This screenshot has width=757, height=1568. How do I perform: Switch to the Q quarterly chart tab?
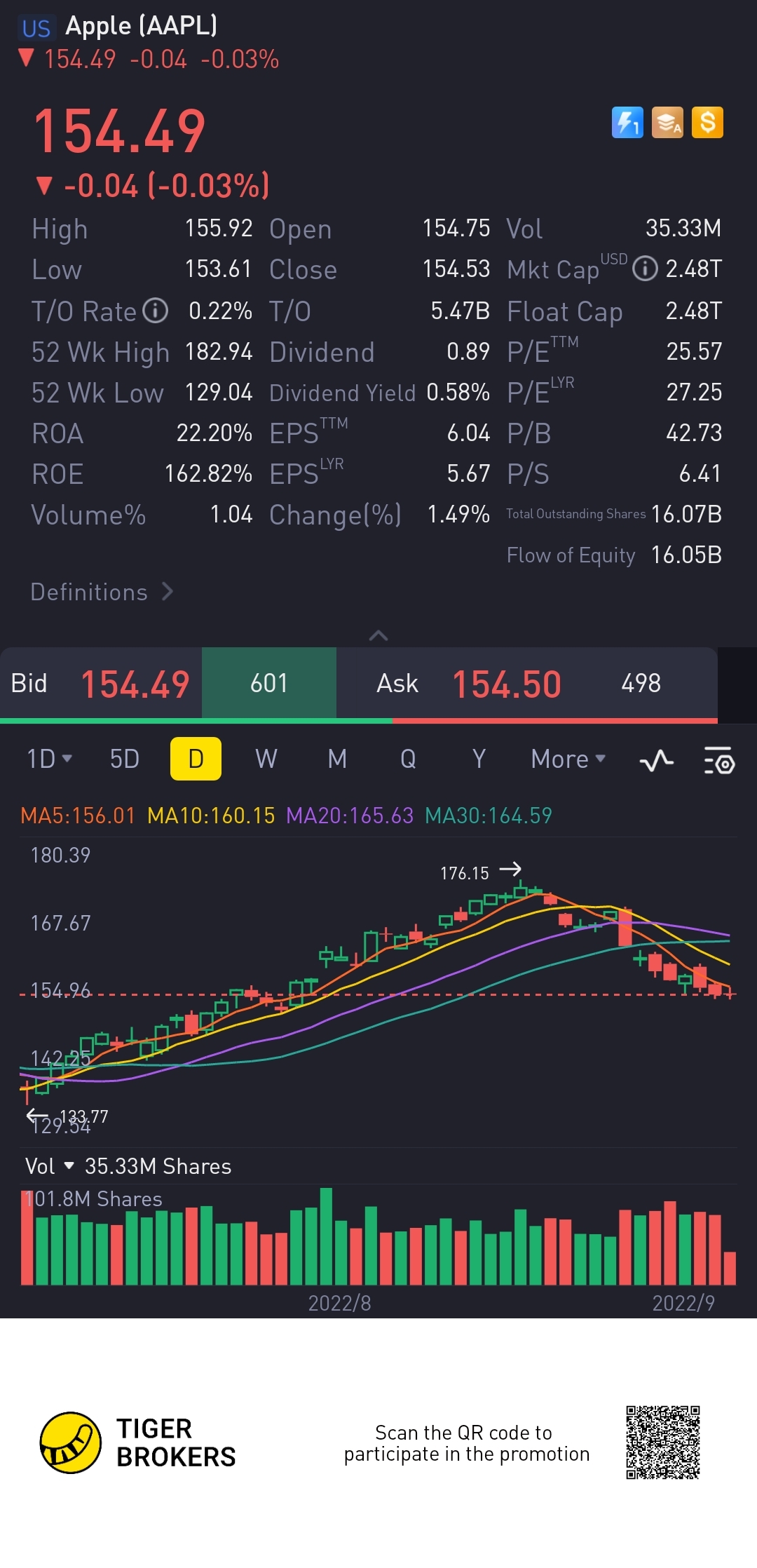(408, 759)
